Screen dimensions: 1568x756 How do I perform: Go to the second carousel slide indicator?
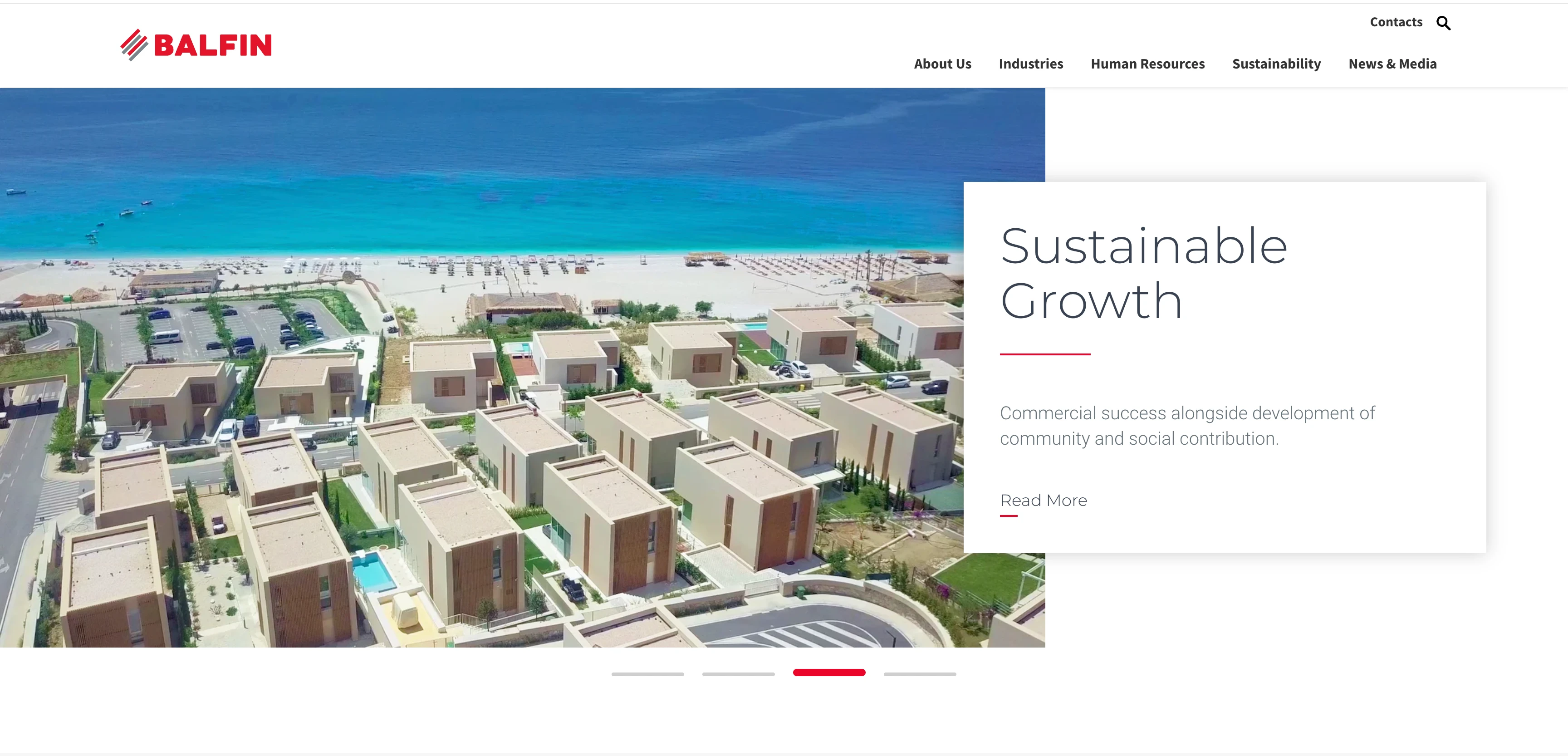click(x=738, y=674)
